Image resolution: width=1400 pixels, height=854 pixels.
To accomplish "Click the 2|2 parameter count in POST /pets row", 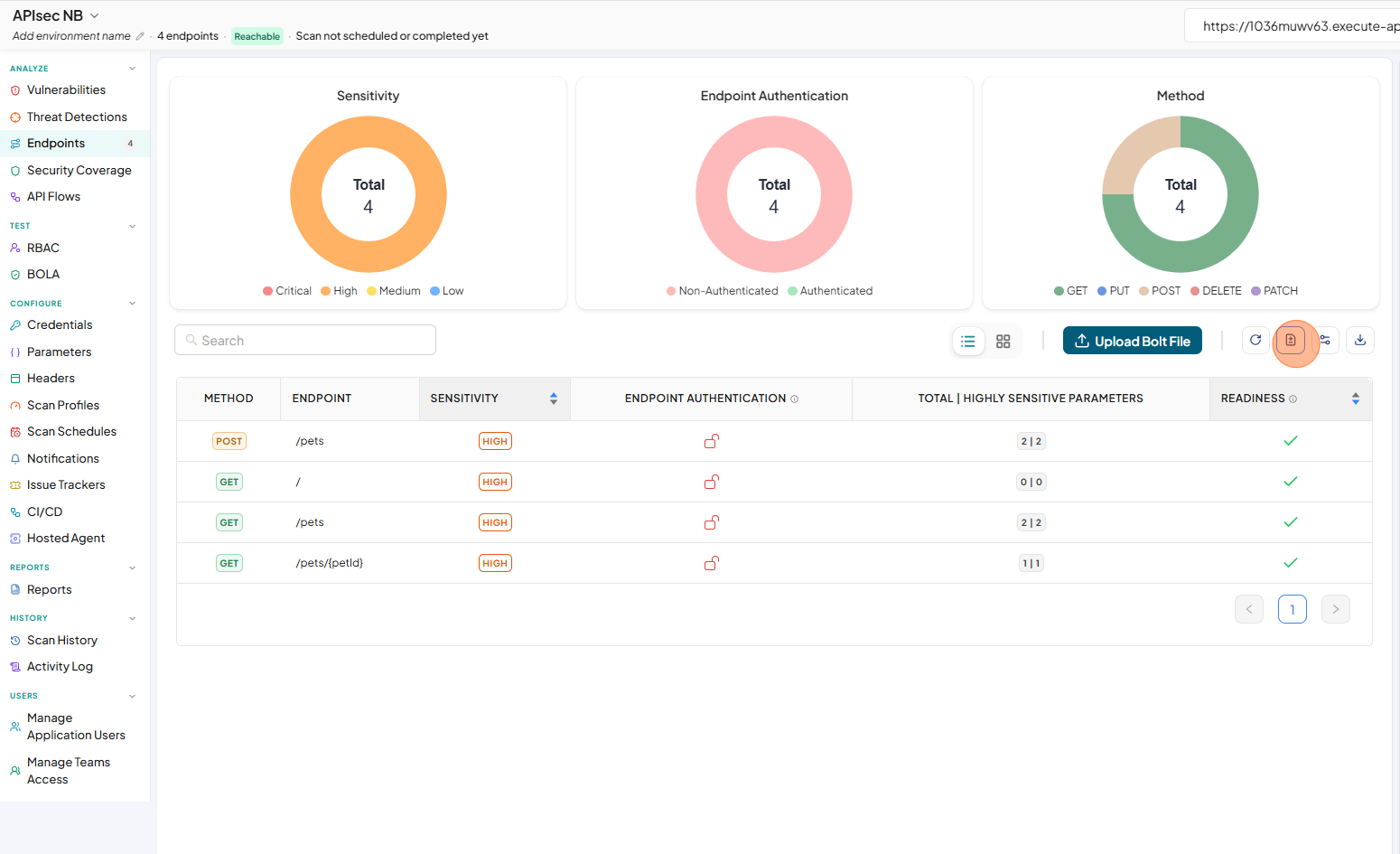I will click(1031, 441).
